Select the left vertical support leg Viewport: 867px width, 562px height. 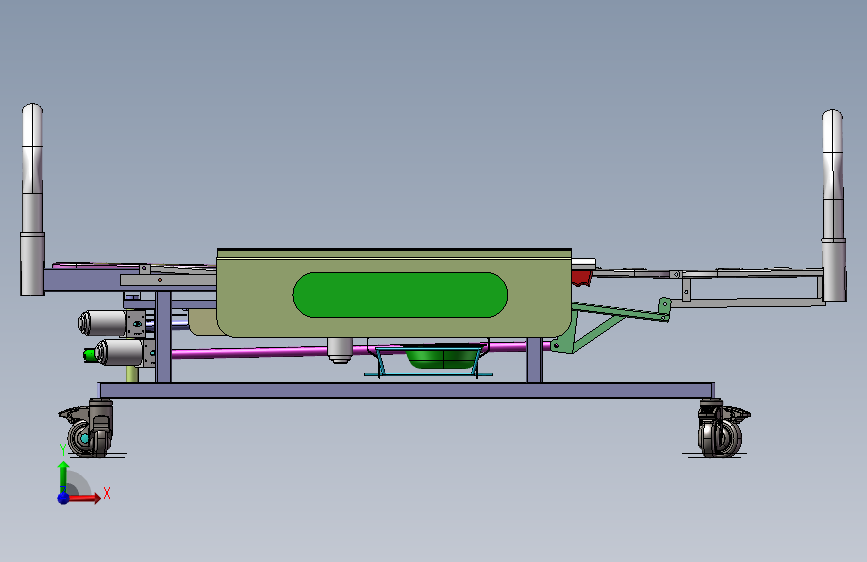point(163,336)
